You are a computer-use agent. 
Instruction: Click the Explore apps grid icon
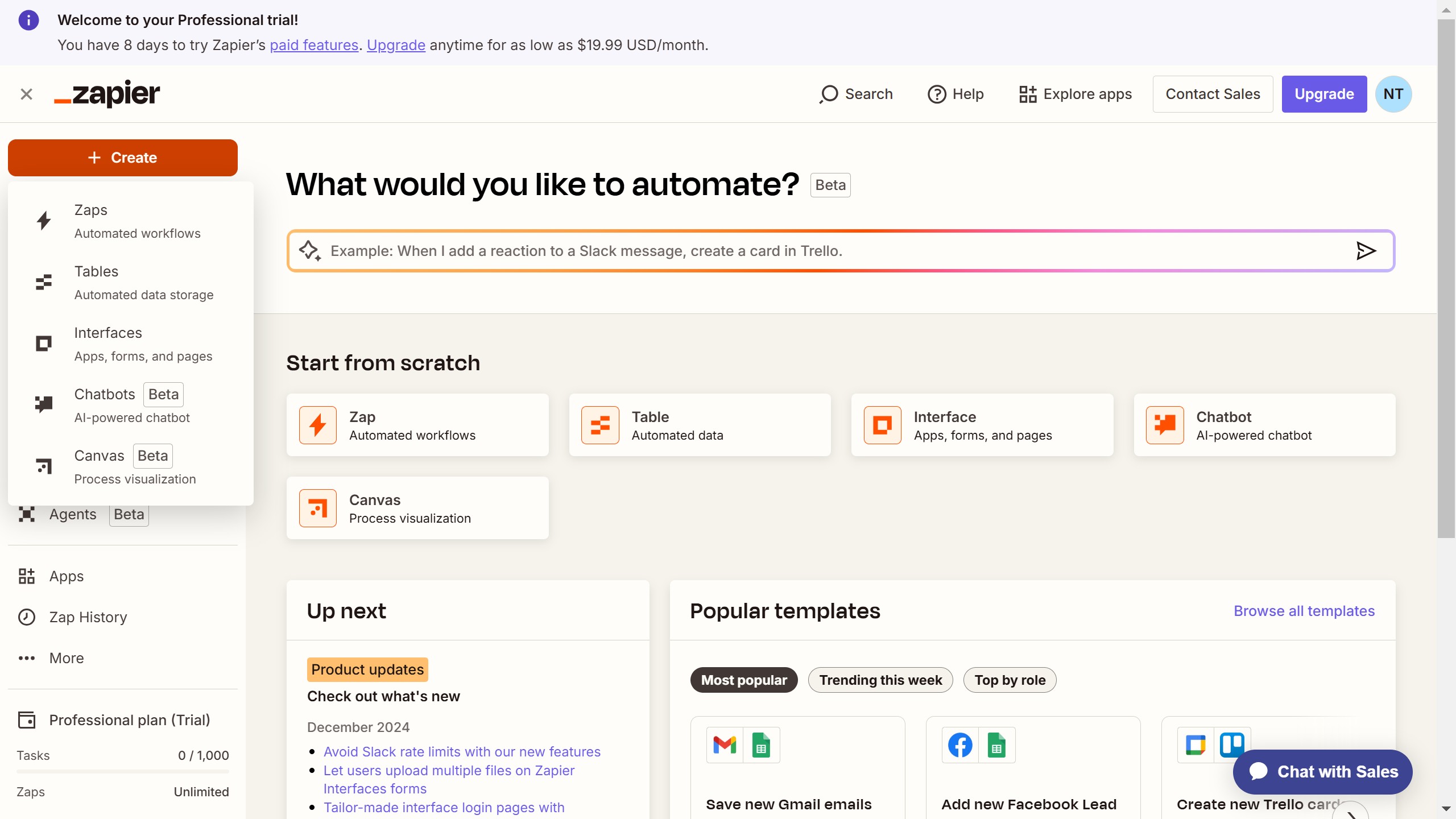(x=1028, y=94)
